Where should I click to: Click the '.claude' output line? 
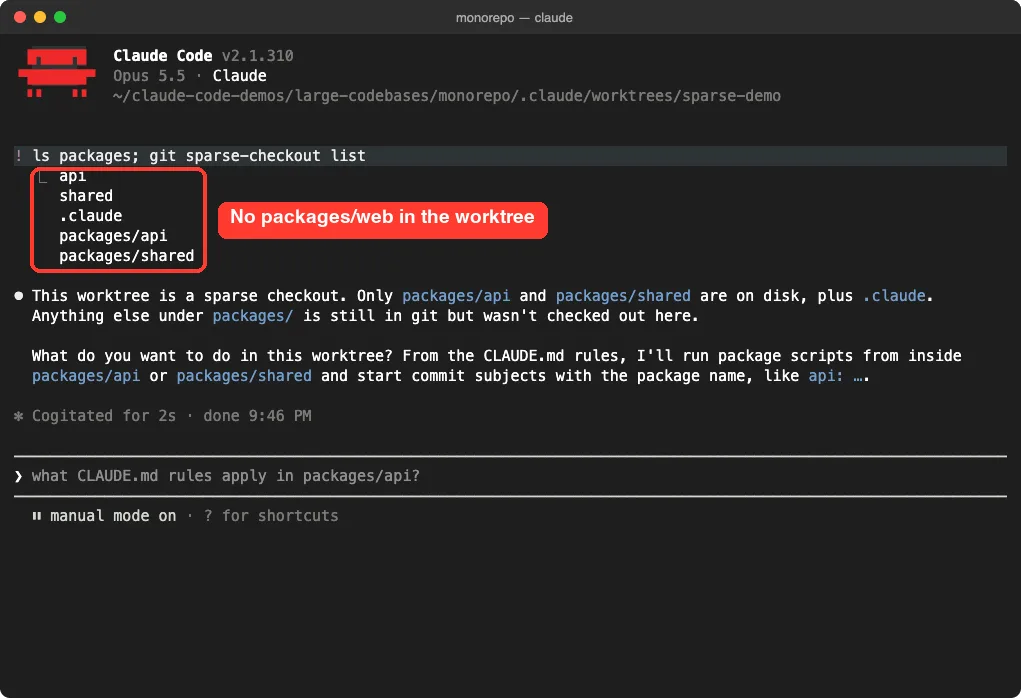click(91, 216)
